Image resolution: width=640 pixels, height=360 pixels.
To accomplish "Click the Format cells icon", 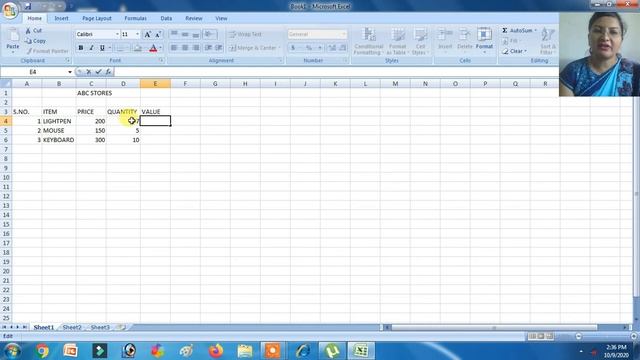I will (x=484, y=35).
